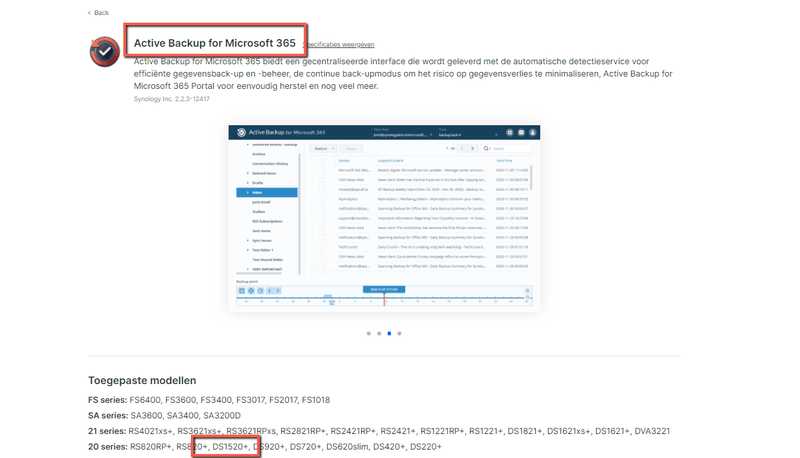Click the RS4021xs+ model name
Image resolution: width=800 pixels, height=458 pixels.
pos(151,431)
